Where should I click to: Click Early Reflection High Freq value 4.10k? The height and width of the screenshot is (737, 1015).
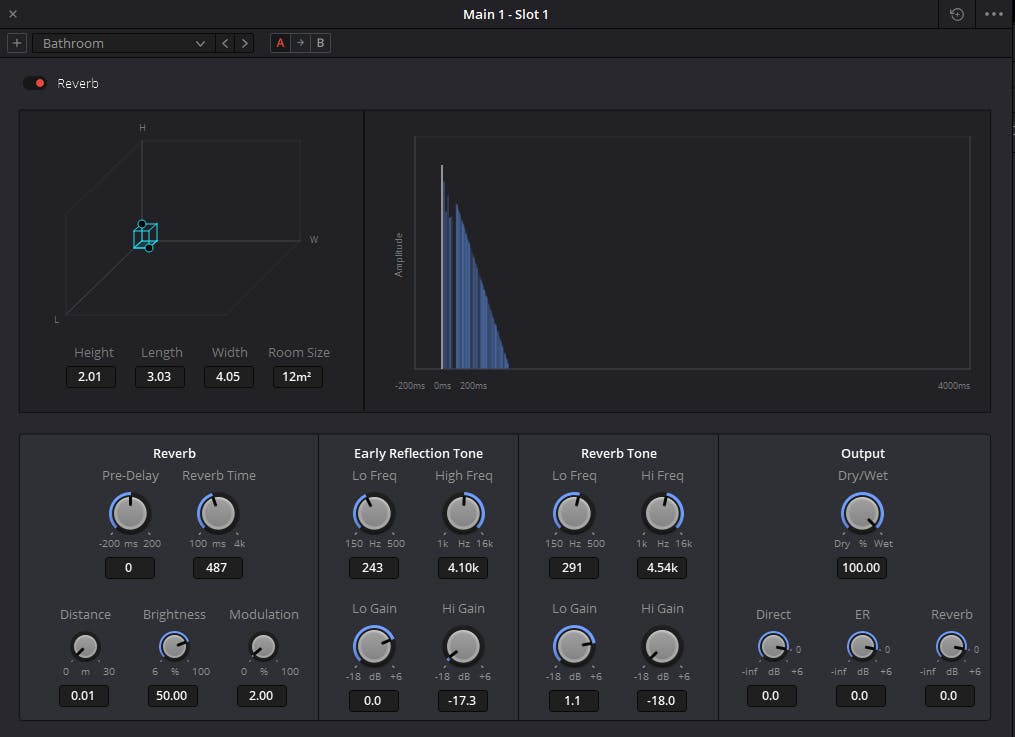click(463, 567)
